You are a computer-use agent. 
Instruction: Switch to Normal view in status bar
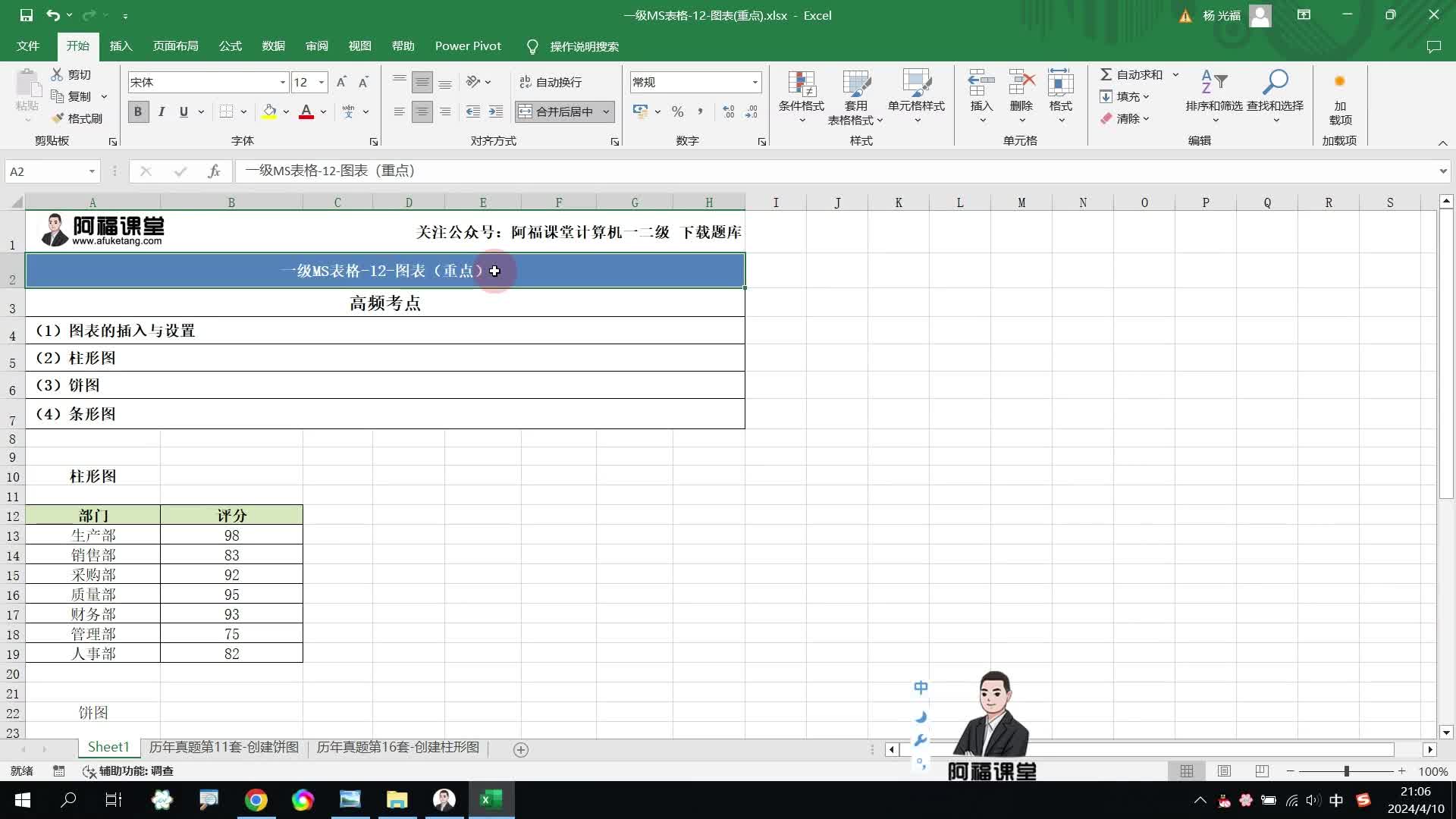(1187, 770)
